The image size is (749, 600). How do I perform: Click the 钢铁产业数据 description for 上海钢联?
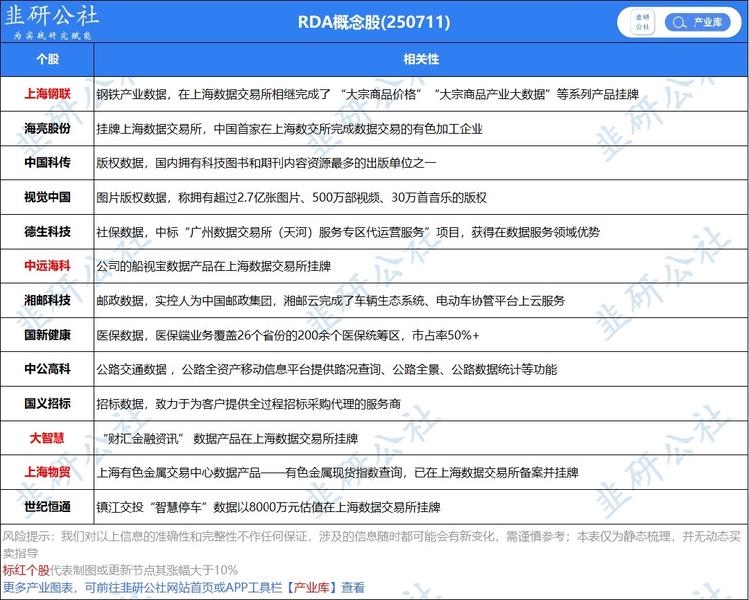(367, 94)
